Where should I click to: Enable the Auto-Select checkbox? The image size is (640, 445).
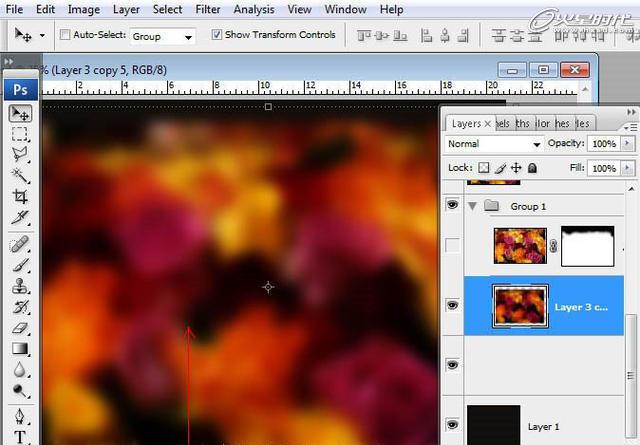point(65,35)
